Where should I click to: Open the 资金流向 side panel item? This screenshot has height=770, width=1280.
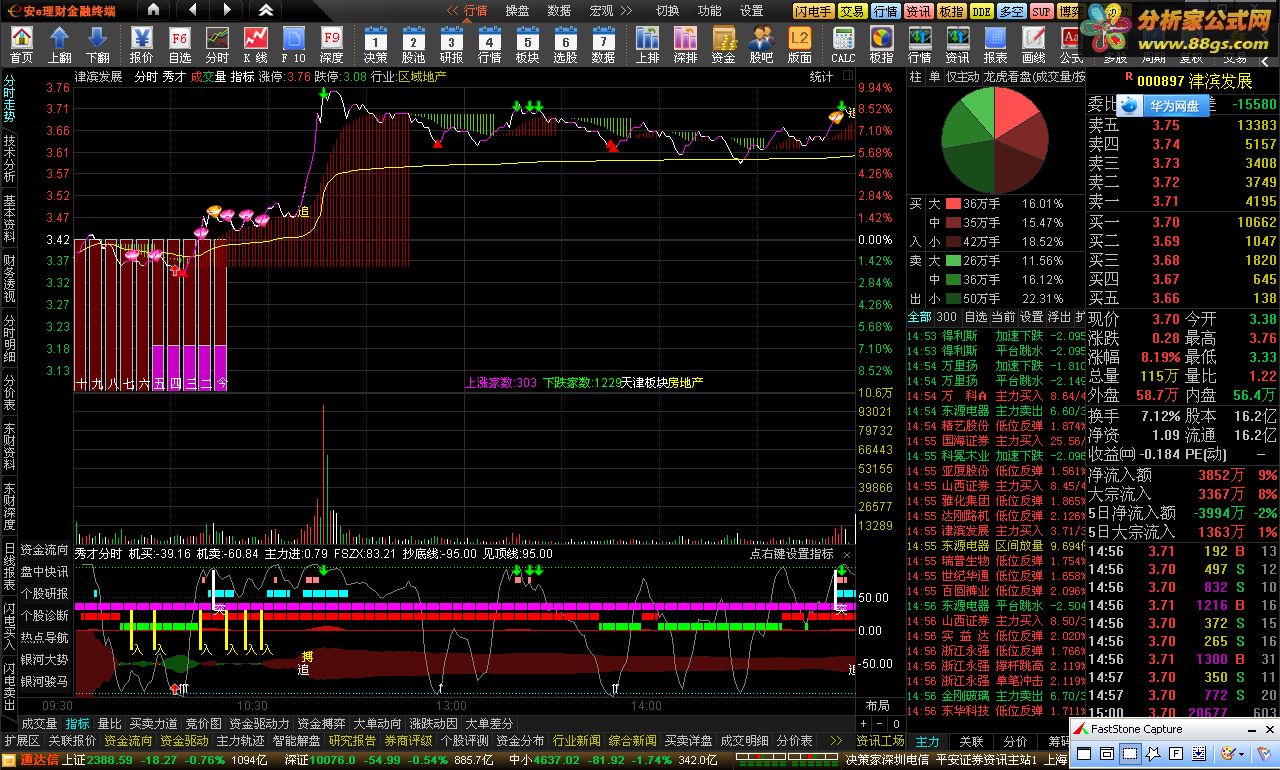45,550
